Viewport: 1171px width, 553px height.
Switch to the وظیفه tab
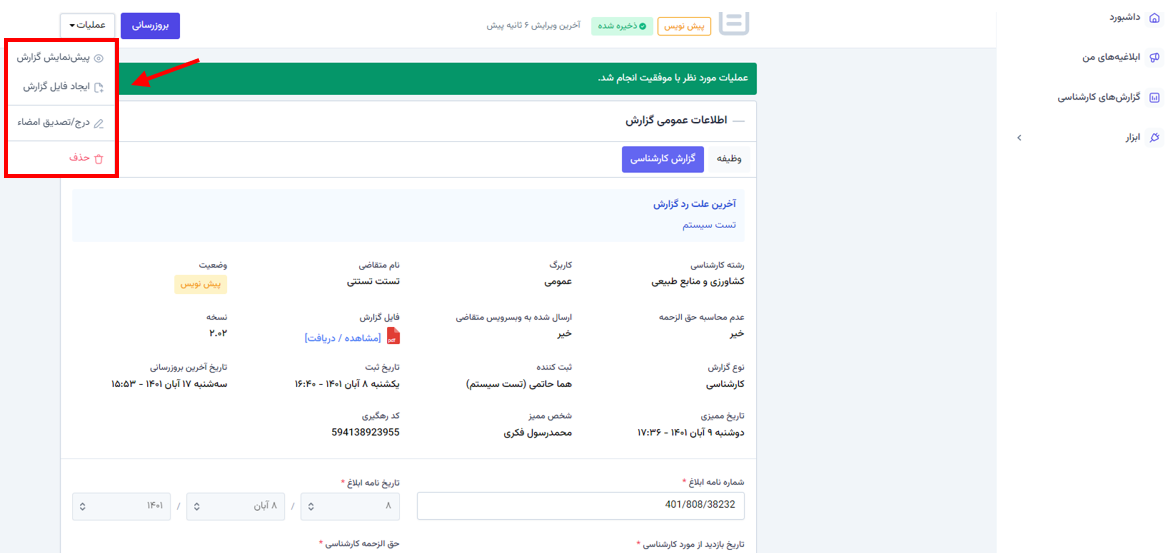(x=729, y=159)
